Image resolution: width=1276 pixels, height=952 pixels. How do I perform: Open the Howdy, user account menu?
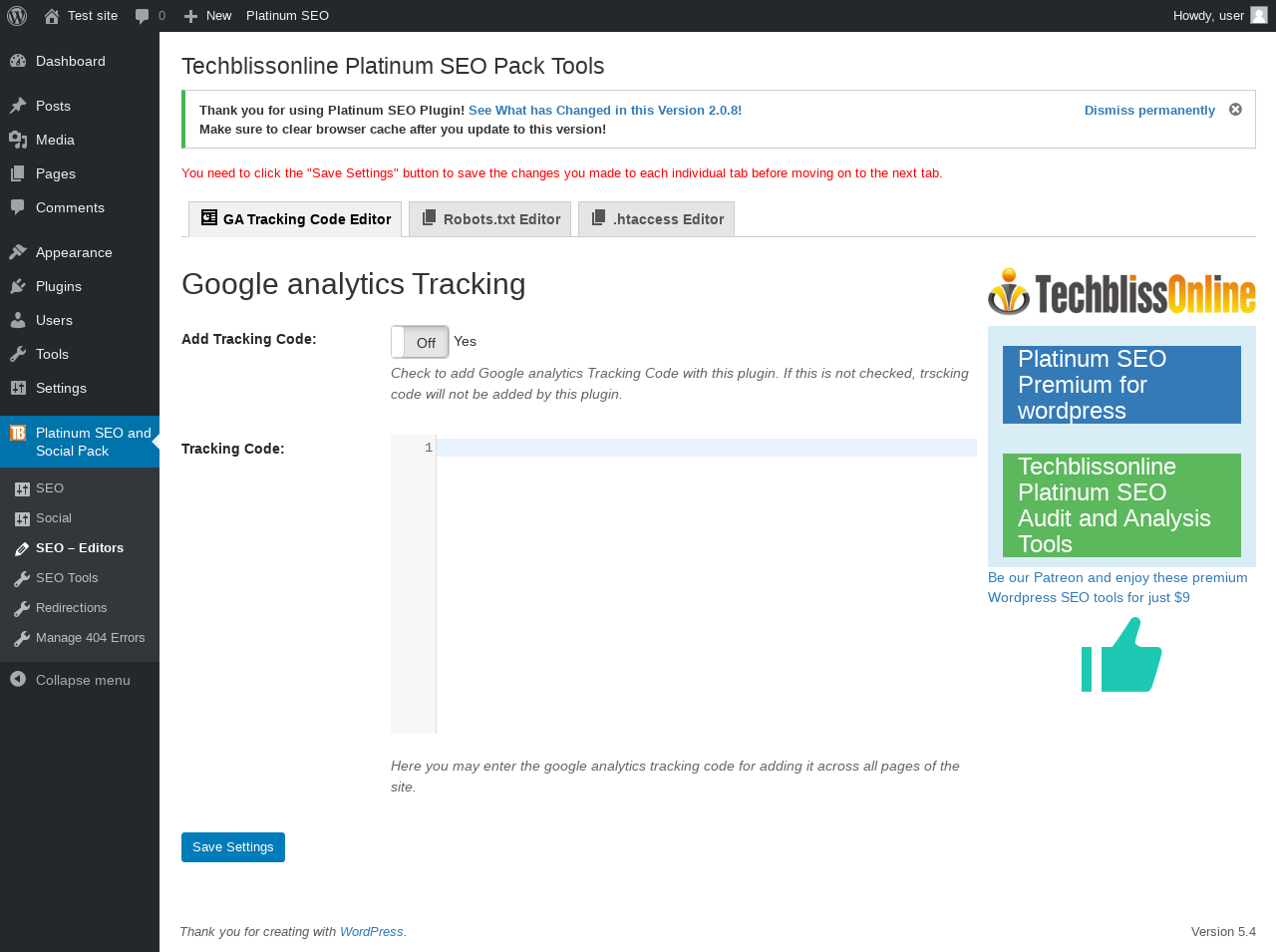point(1208,16)
